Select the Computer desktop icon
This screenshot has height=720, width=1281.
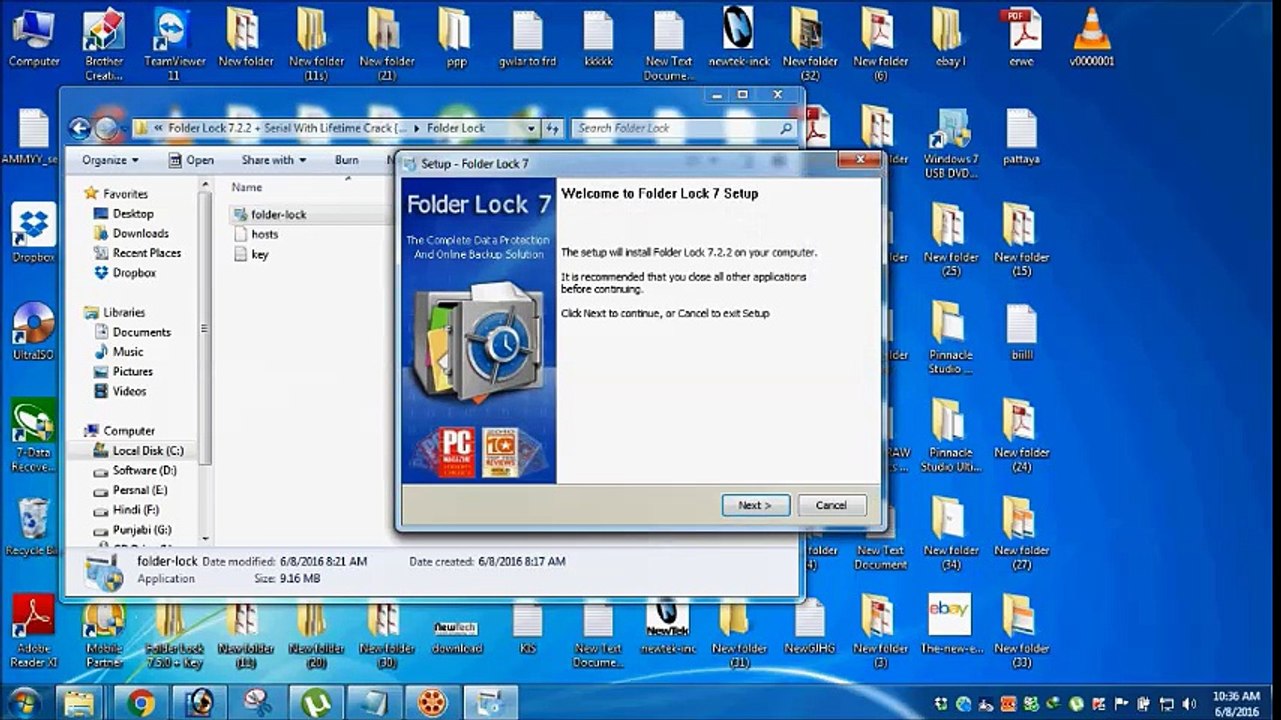pos(34,38)
